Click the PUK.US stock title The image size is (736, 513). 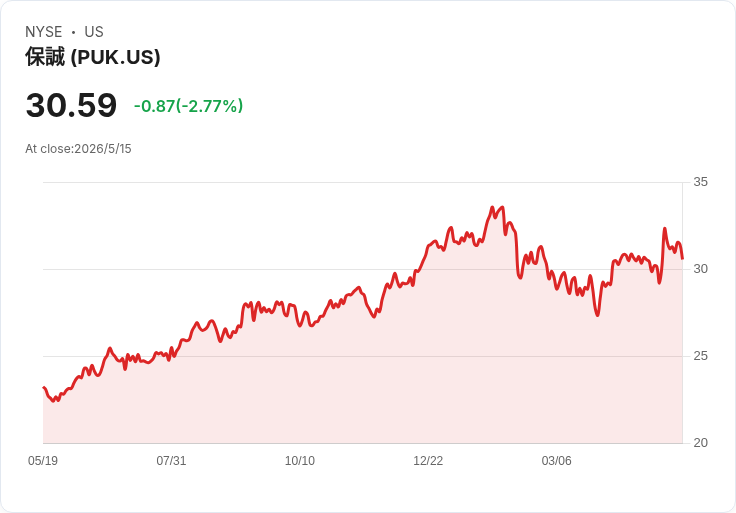92,57
